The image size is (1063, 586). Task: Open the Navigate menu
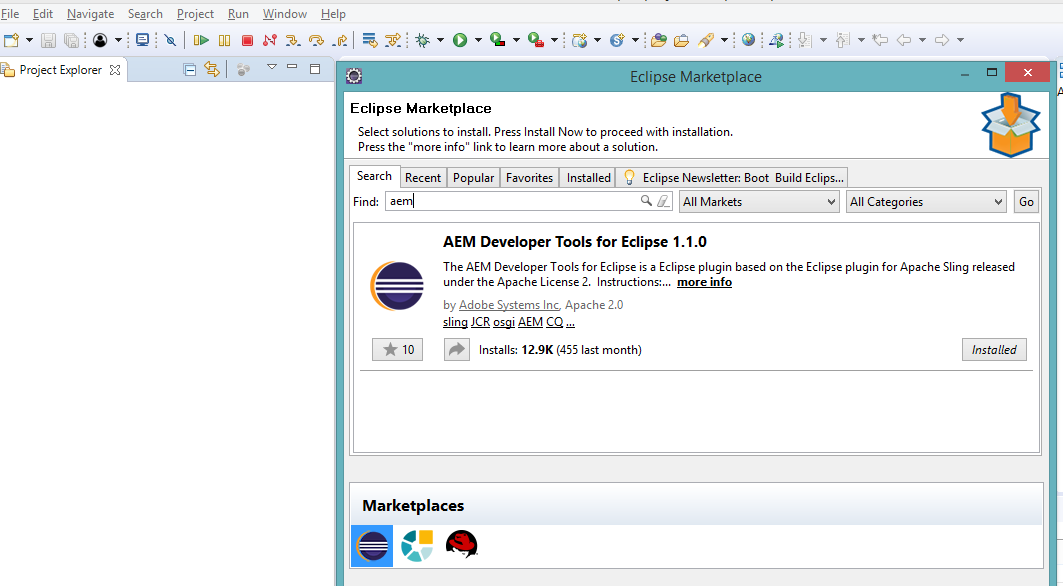90,13
